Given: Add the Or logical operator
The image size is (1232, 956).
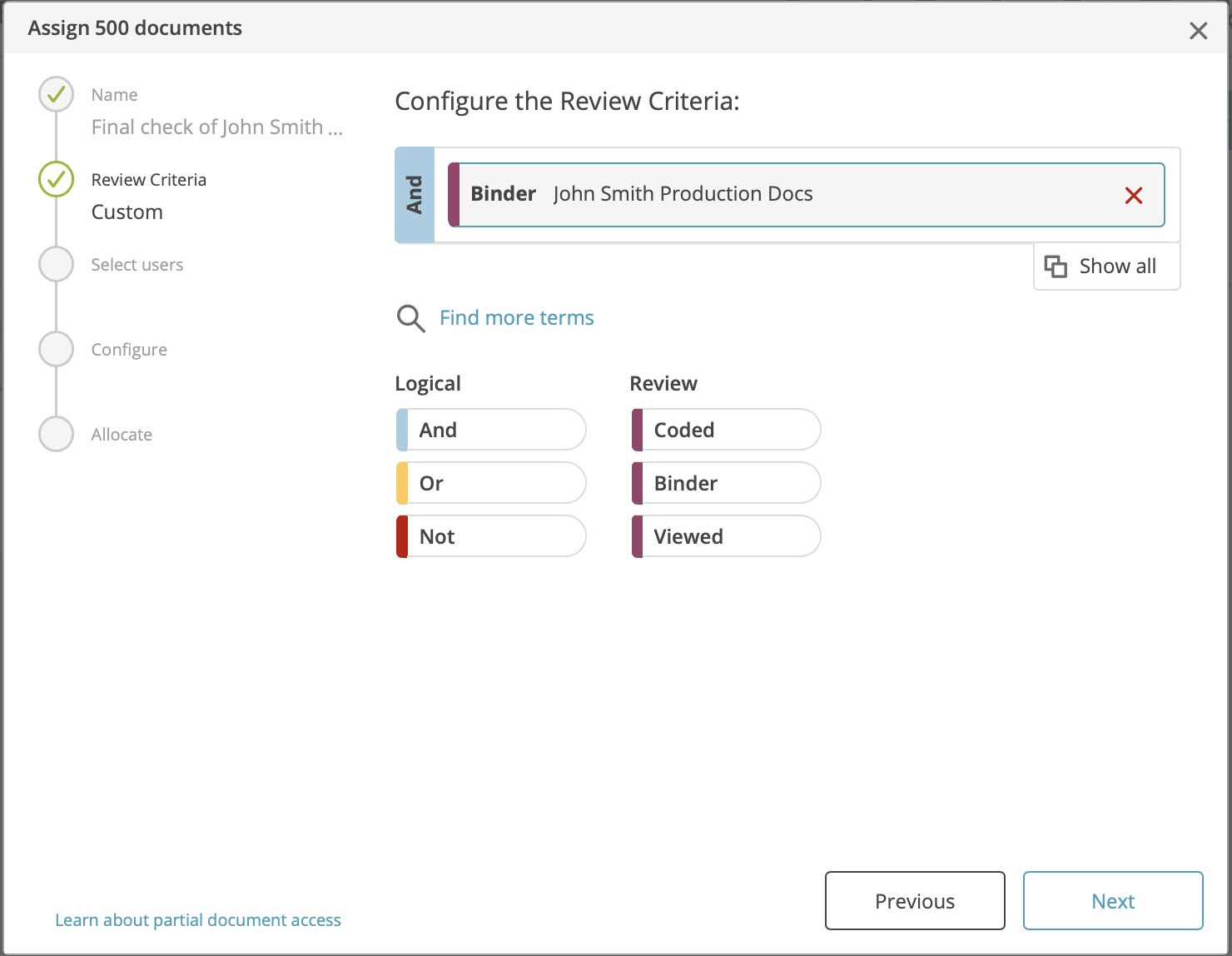Looking at the screenshot, I should pos(491,483).
